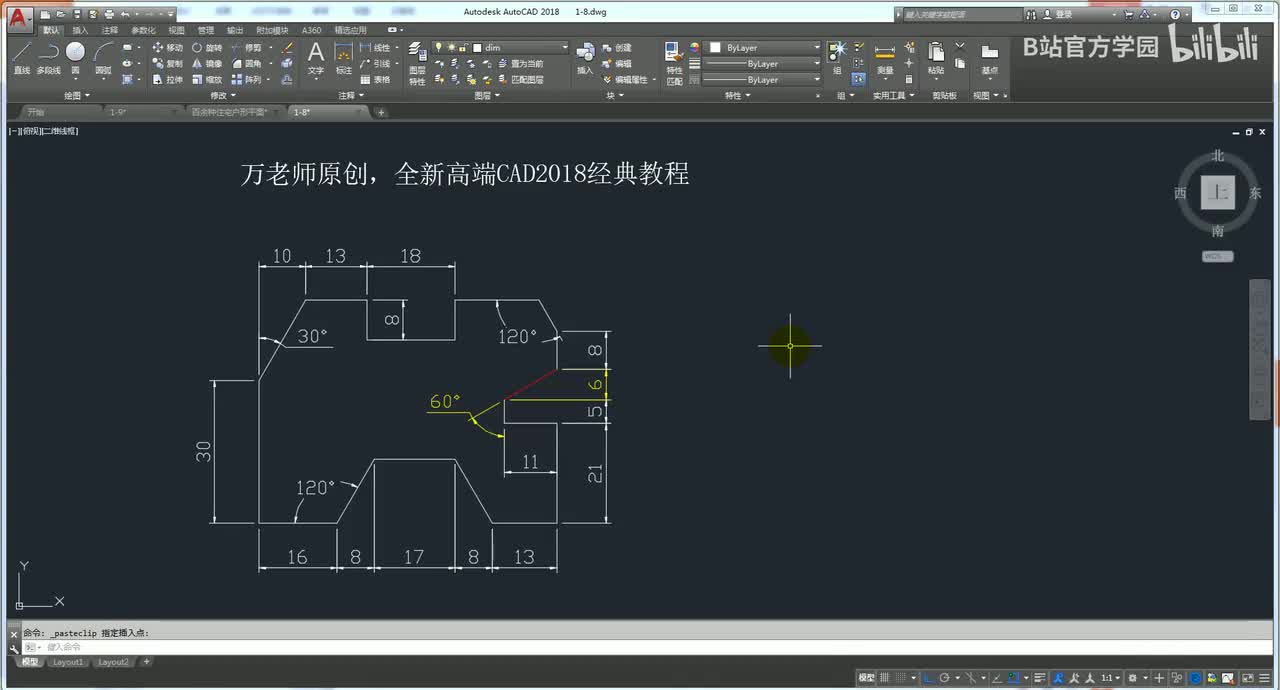Click the Linear dimension (线性) tool

pos(376,48)
